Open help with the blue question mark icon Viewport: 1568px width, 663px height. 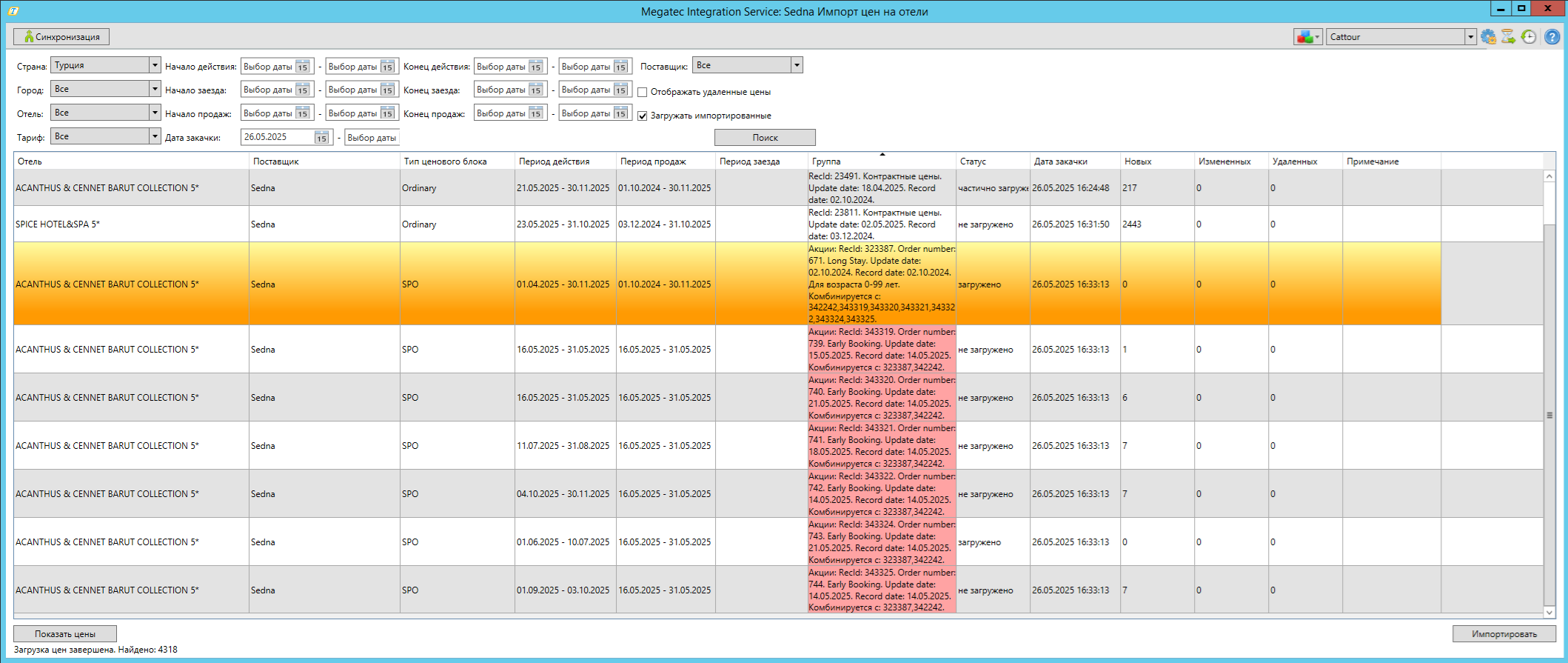click(x=1552, y=37)
